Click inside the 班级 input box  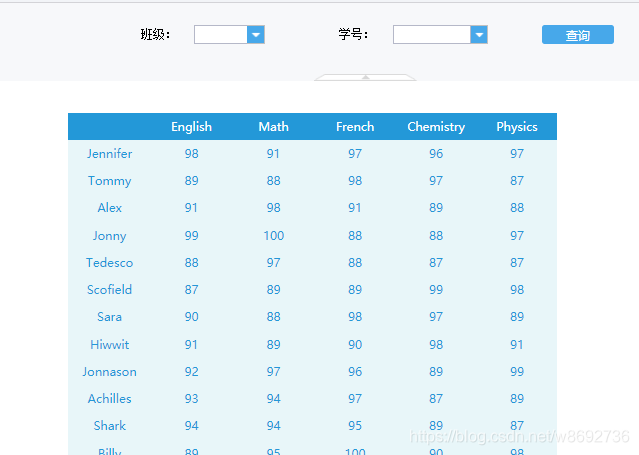221,35
